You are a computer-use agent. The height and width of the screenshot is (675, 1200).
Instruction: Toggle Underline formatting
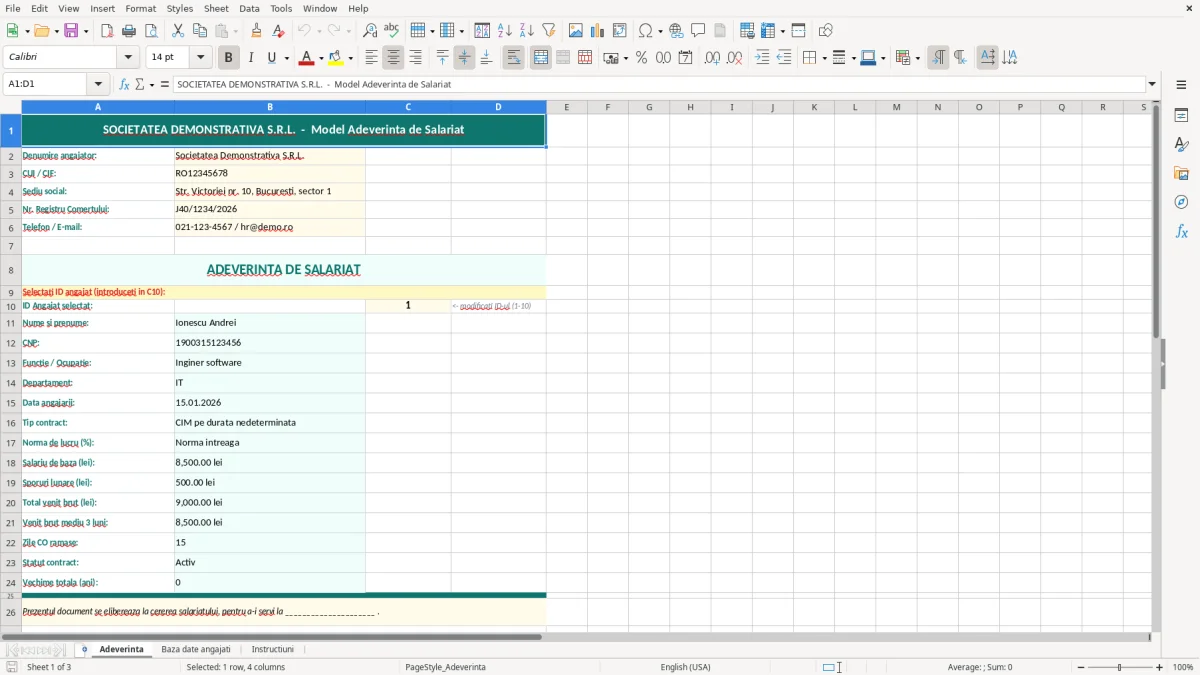(271, 58)
